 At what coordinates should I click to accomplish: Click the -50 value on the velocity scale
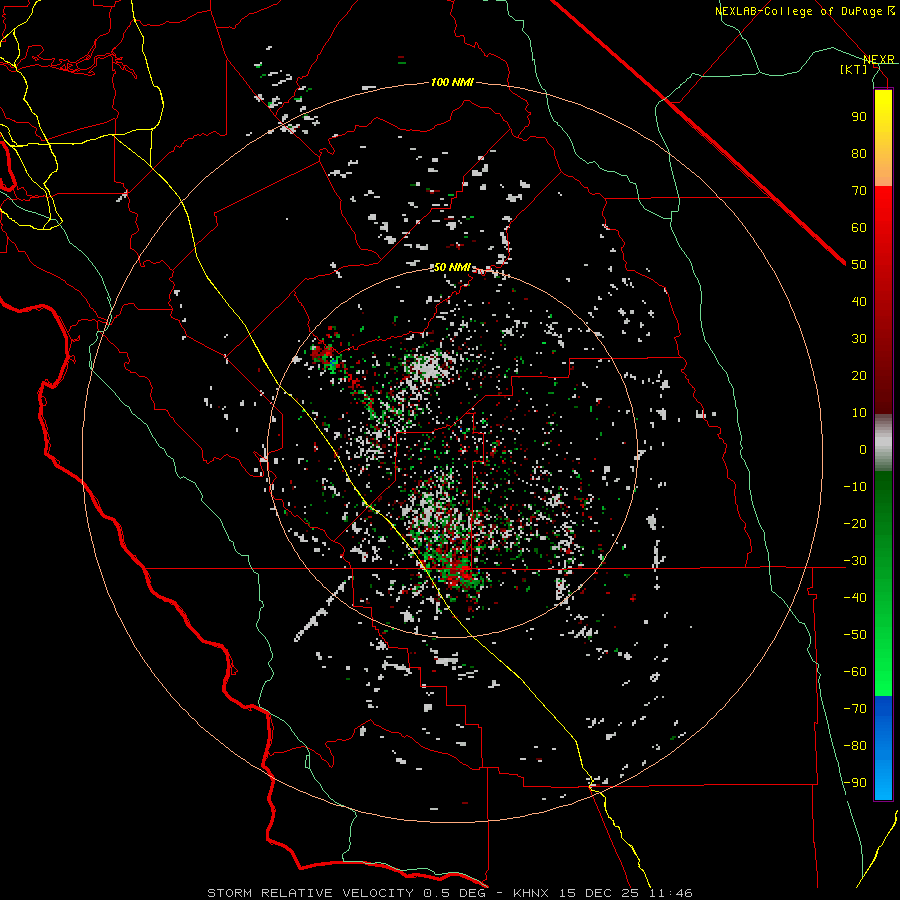point(855,635)
